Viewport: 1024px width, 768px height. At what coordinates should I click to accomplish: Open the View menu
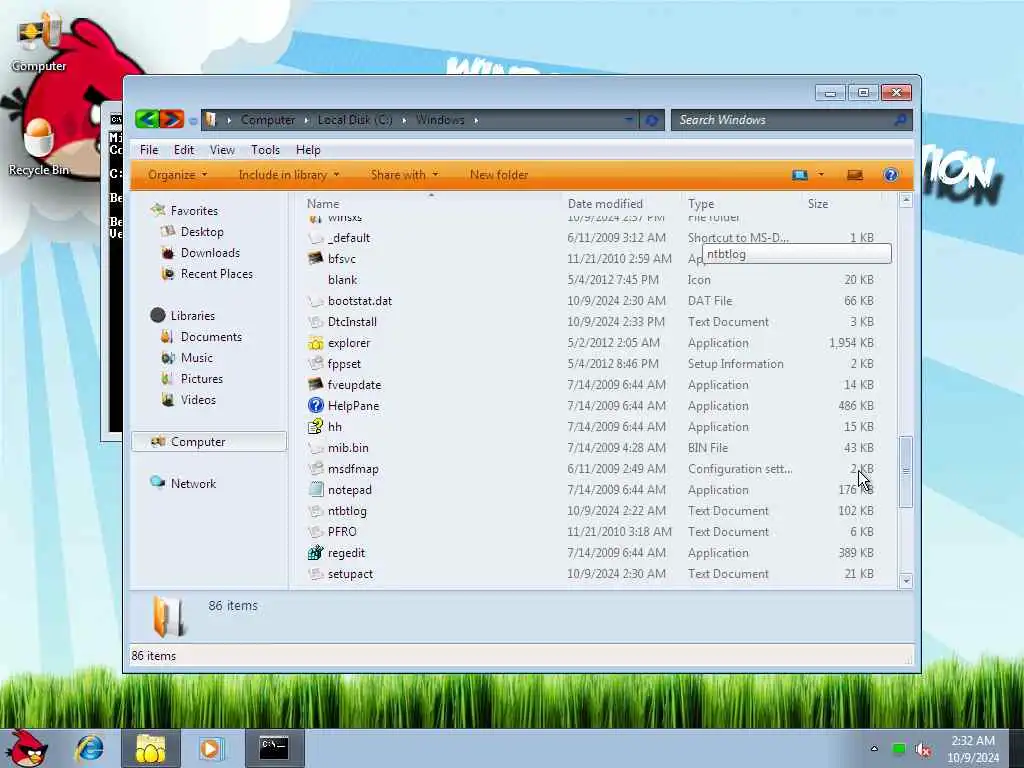coord(222,150)
